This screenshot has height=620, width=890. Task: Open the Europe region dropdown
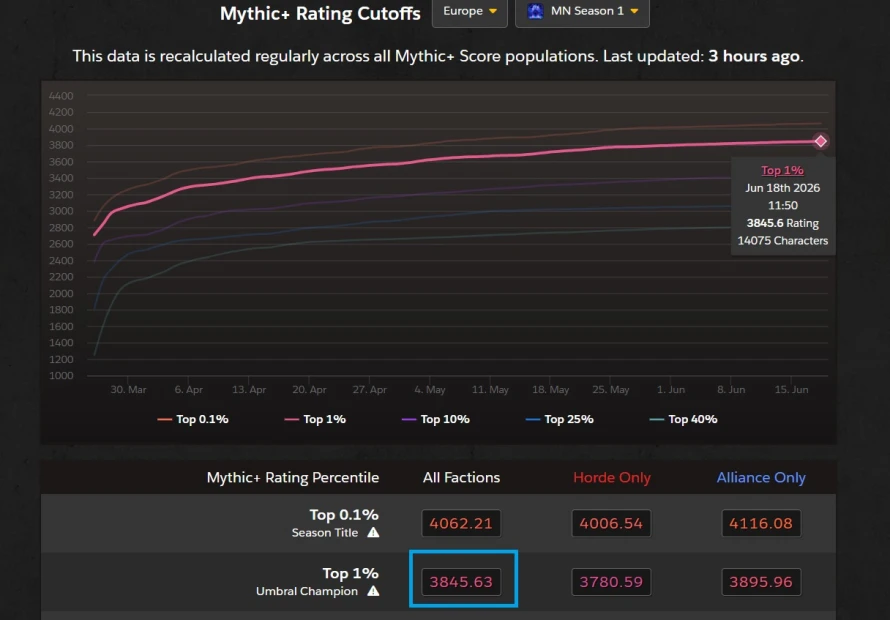[469, 12]
